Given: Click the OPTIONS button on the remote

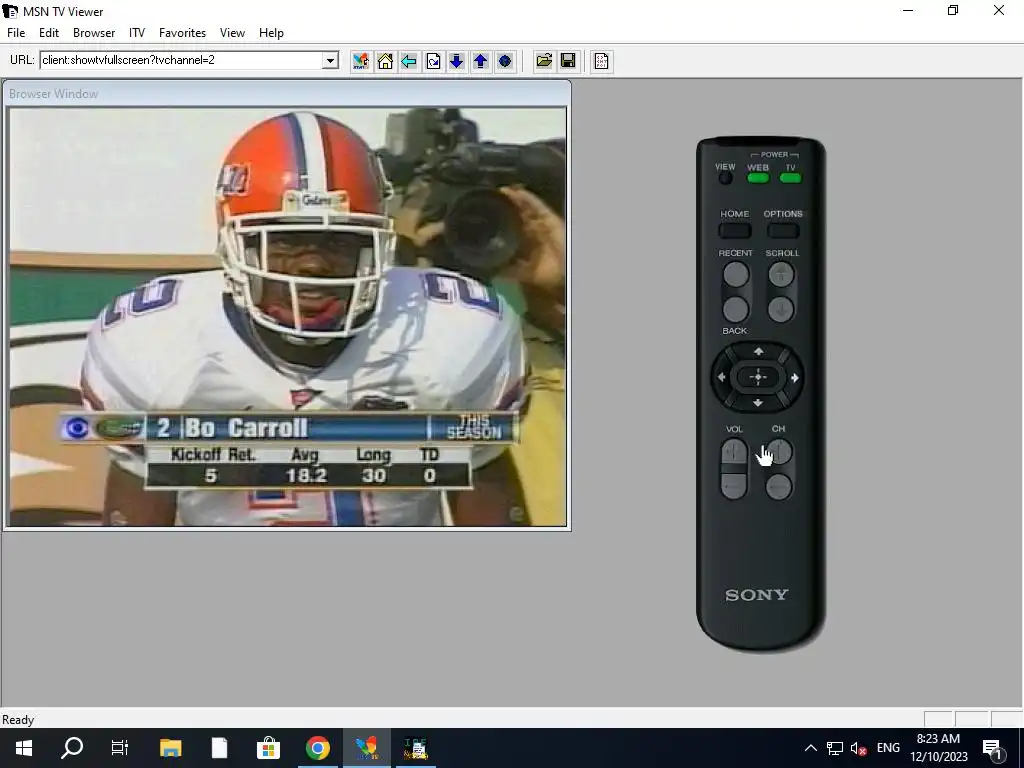Looking at the screenshot, I should [783, 231].
